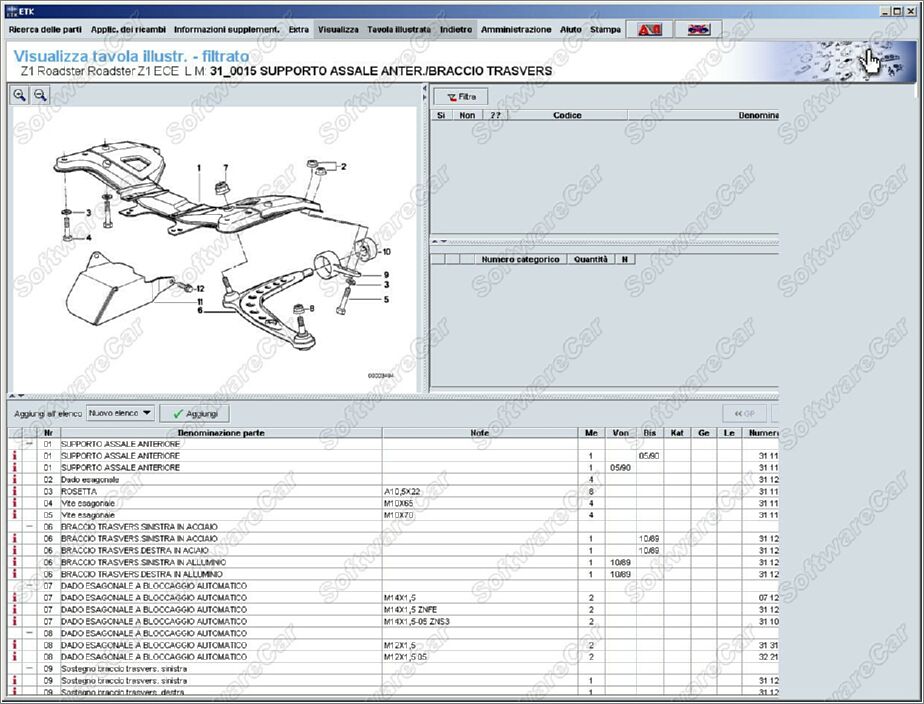924x704 pixels.
Task: Click the Codice column header
Action: (567, 116)
